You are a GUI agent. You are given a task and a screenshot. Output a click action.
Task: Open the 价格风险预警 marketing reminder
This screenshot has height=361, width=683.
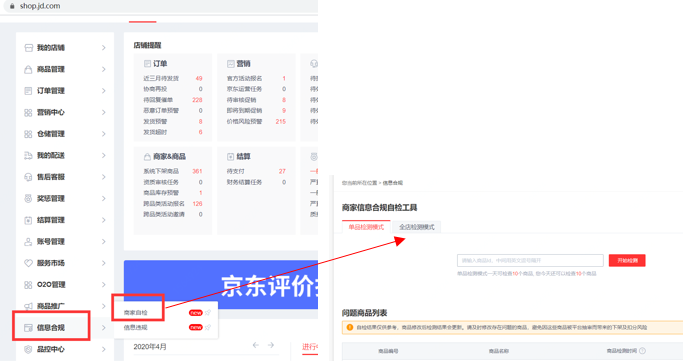coord(244,121)
